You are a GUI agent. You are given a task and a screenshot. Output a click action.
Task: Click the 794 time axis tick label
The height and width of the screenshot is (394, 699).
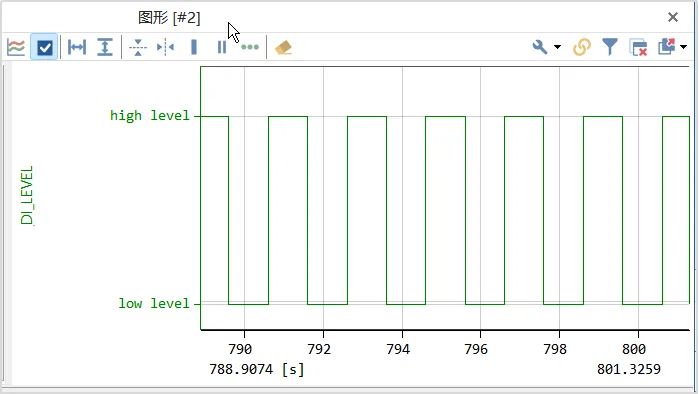point(398,349)
